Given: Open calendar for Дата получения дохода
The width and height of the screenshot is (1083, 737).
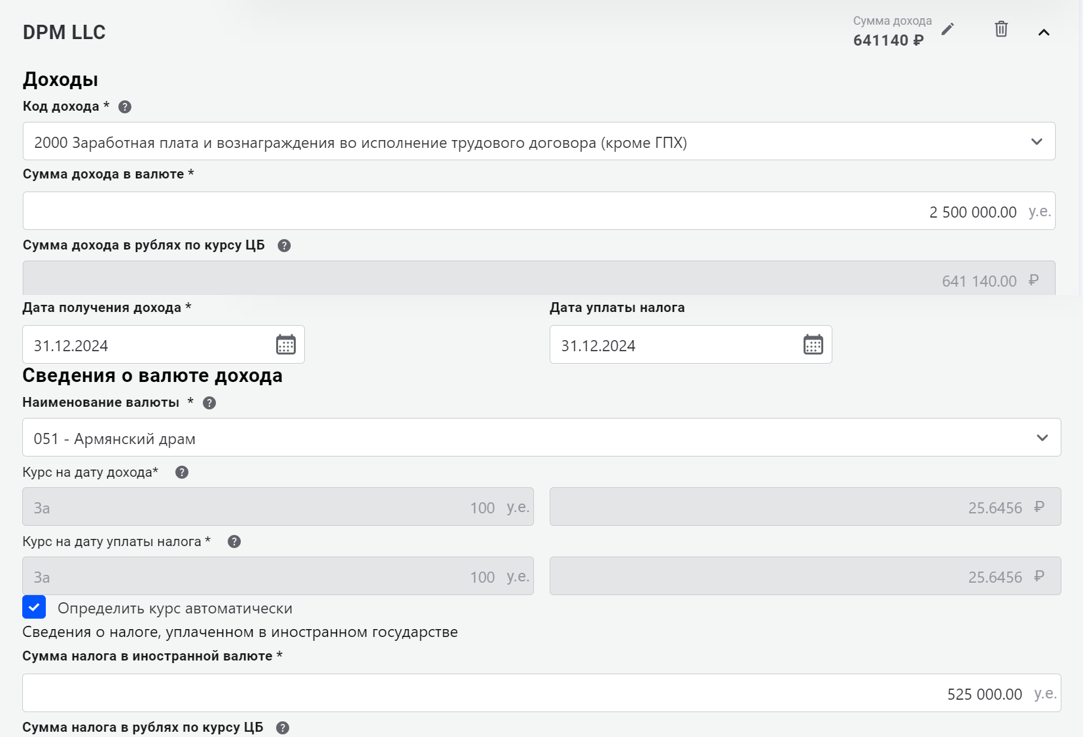Looking at the screenshot, I should click(285, 345).
